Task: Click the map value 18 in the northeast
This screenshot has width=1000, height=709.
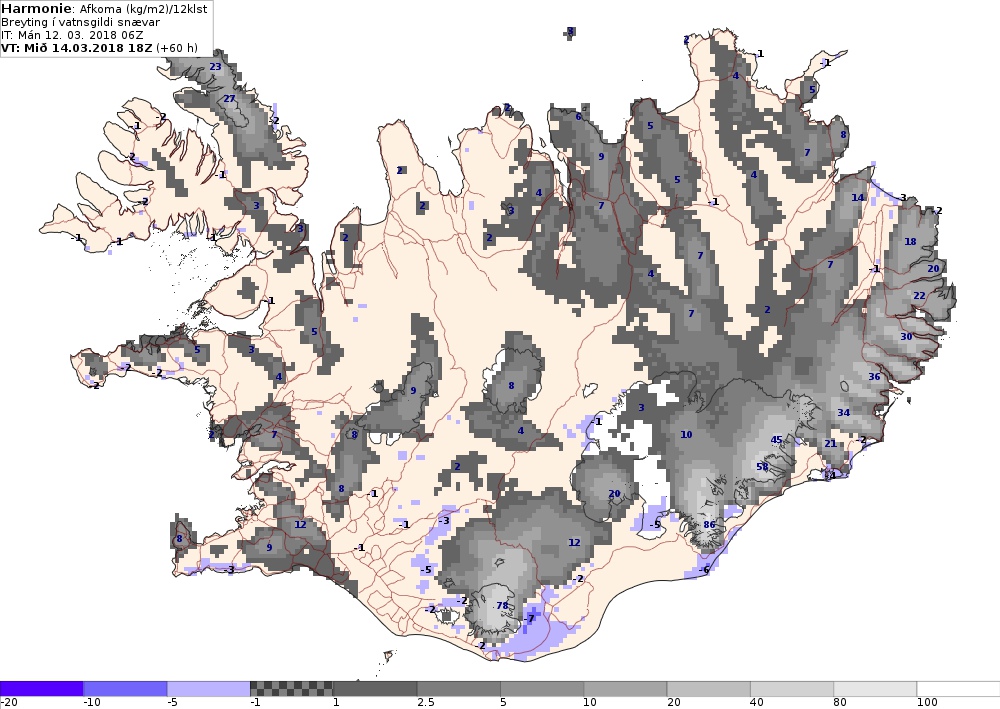Action: tap(910, 242)
